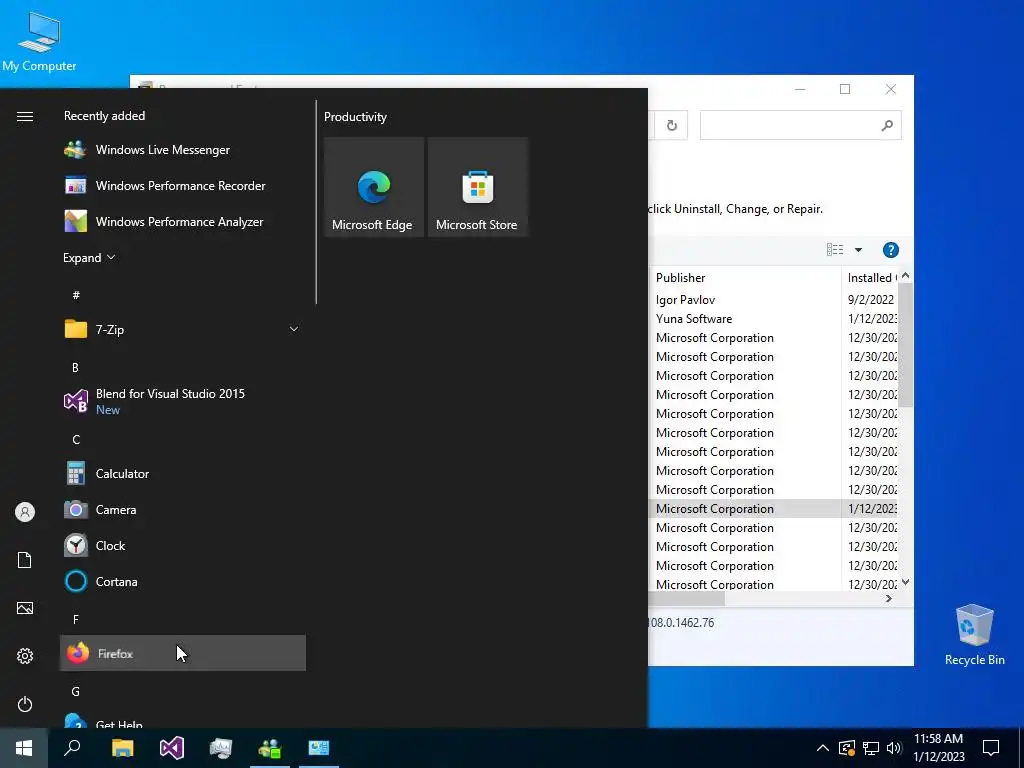This screenshot has height=768, width=1024.
Task: Open the view options dropdown arrow
Action: (x=858, y=250)
